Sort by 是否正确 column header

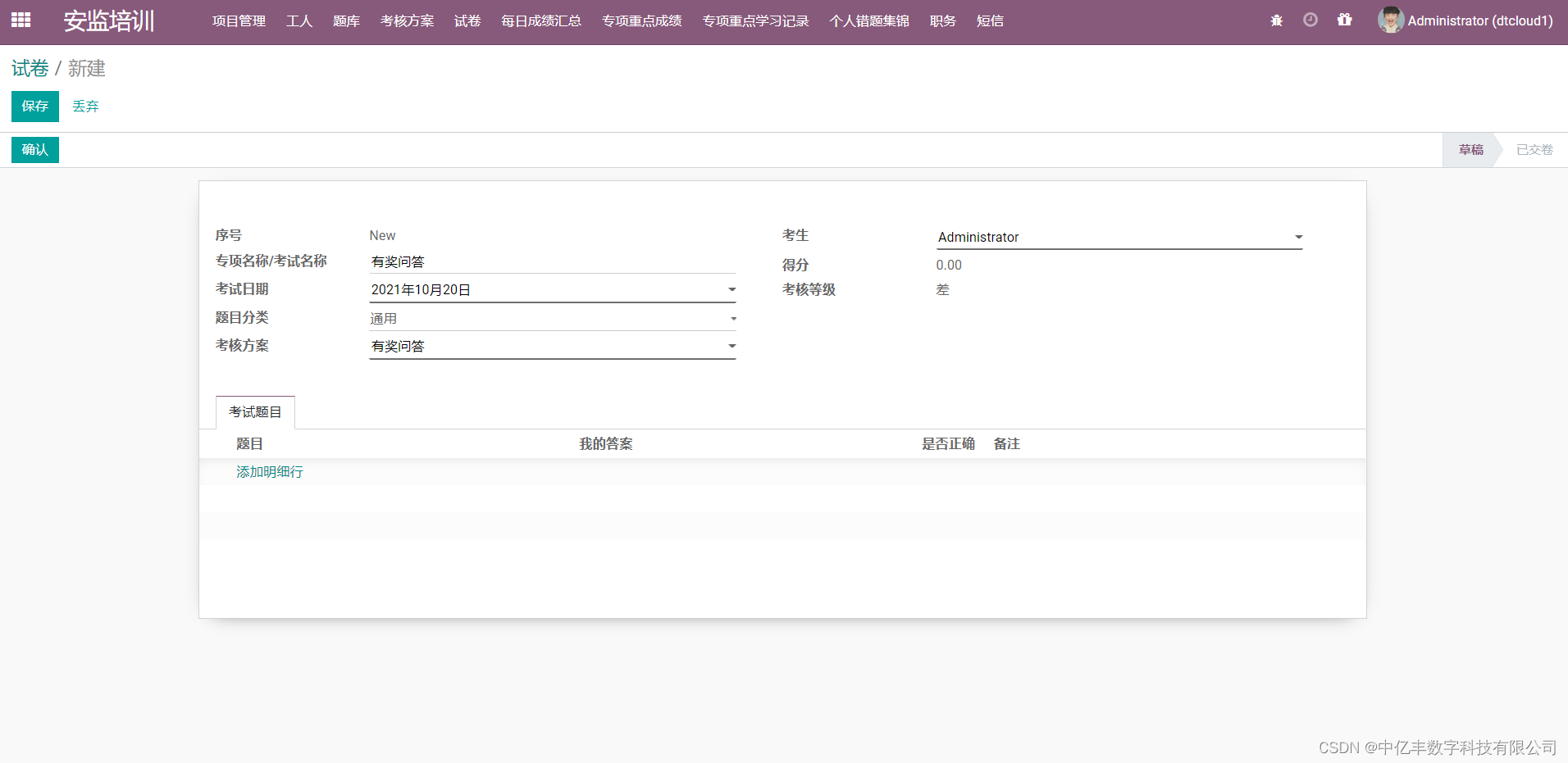point(948,443)
